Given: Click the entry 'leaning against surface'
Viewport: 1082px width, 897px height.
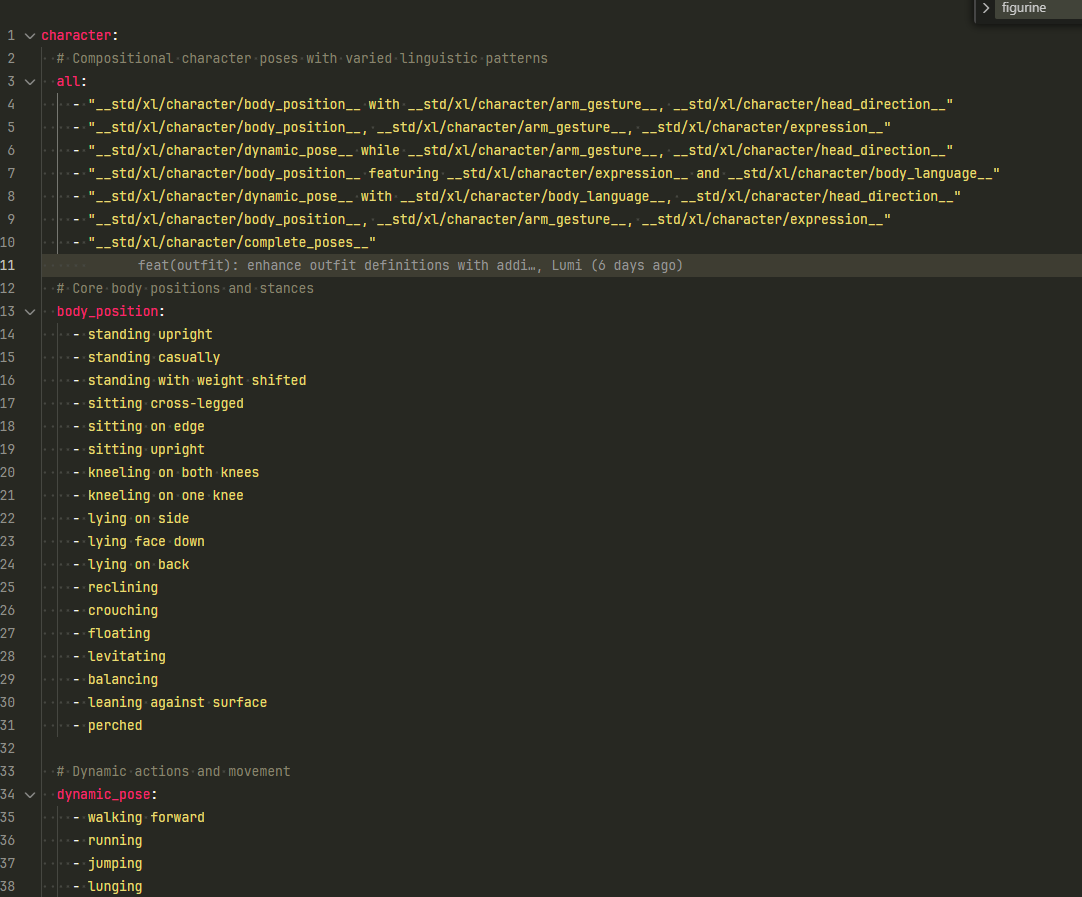Looking at the screenshot, I should point(177,702).
